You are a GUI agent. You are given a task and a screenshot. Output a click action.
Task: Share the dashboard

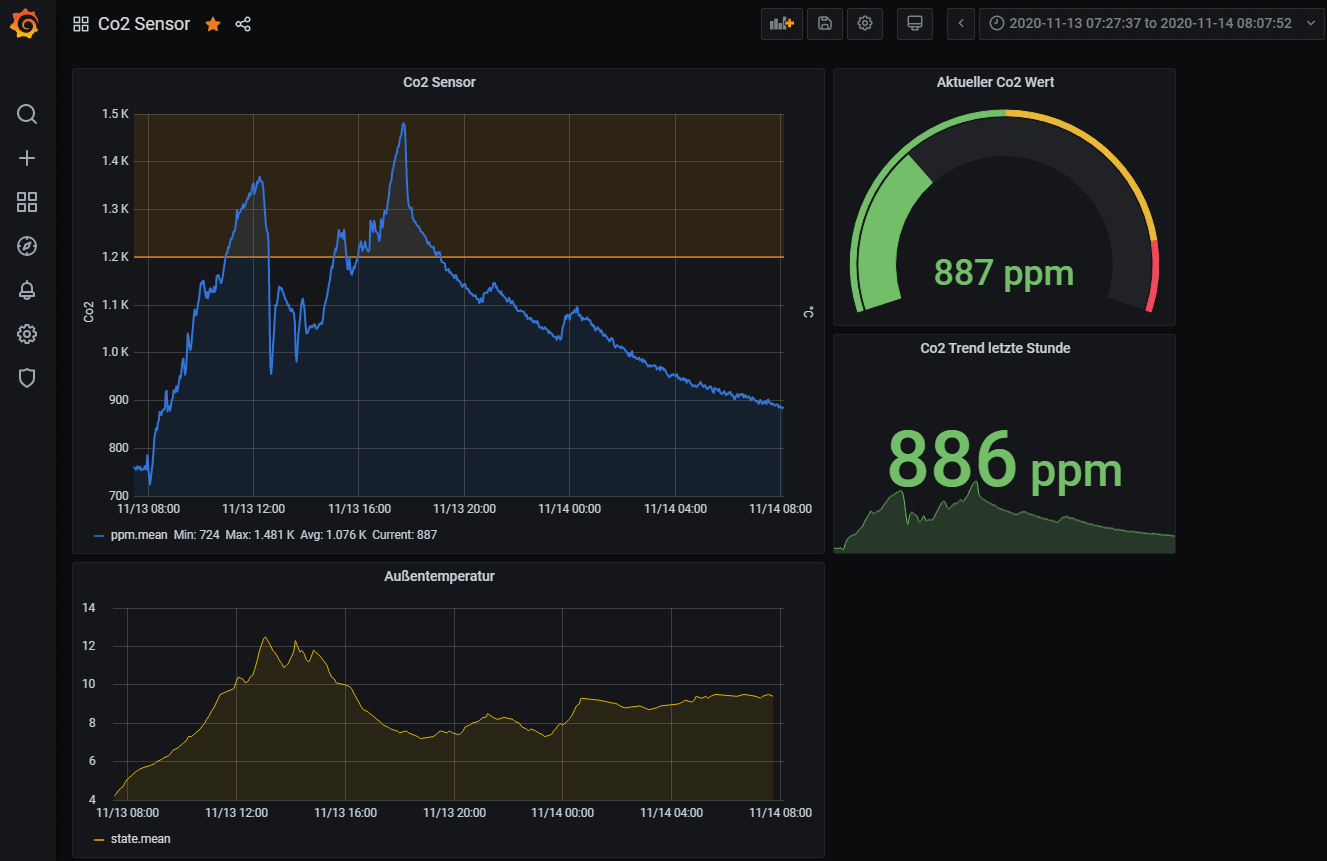click(x=243, y=23)
